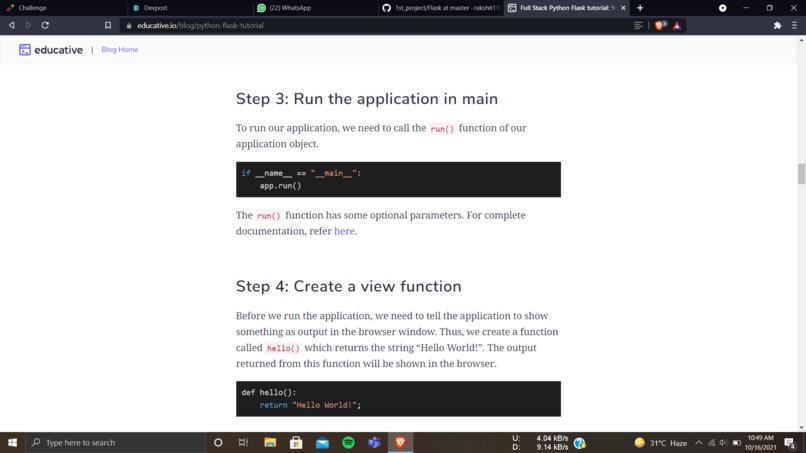Switch to the Challenge tab
Image resolution: width=806 pixels, height=453 pixels.
[x=62, y=8]
